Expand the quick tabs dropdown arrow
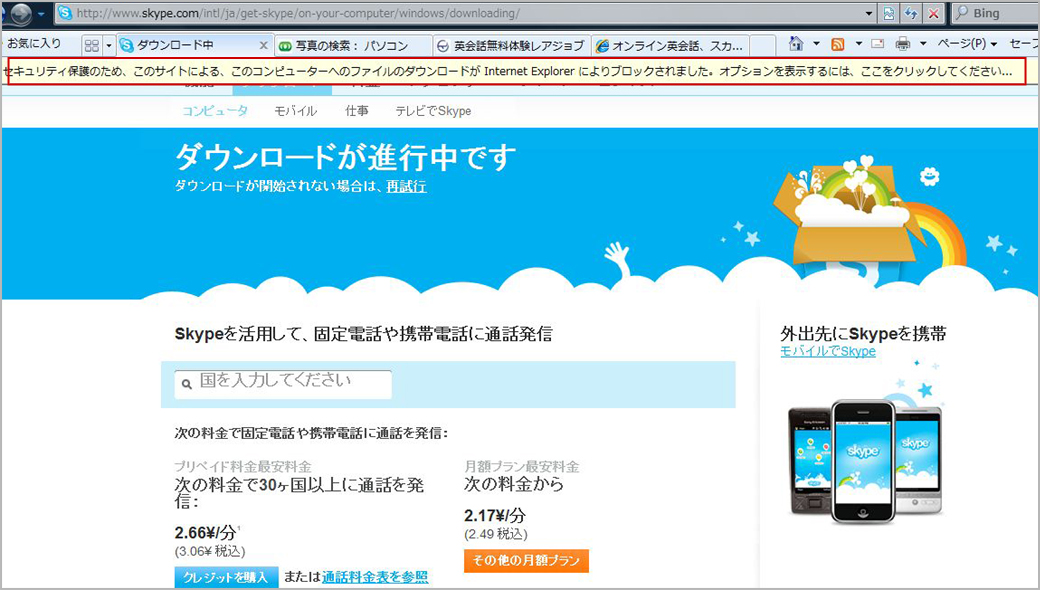Screen dimensions: 1040x590 click(x=108, y=46)
